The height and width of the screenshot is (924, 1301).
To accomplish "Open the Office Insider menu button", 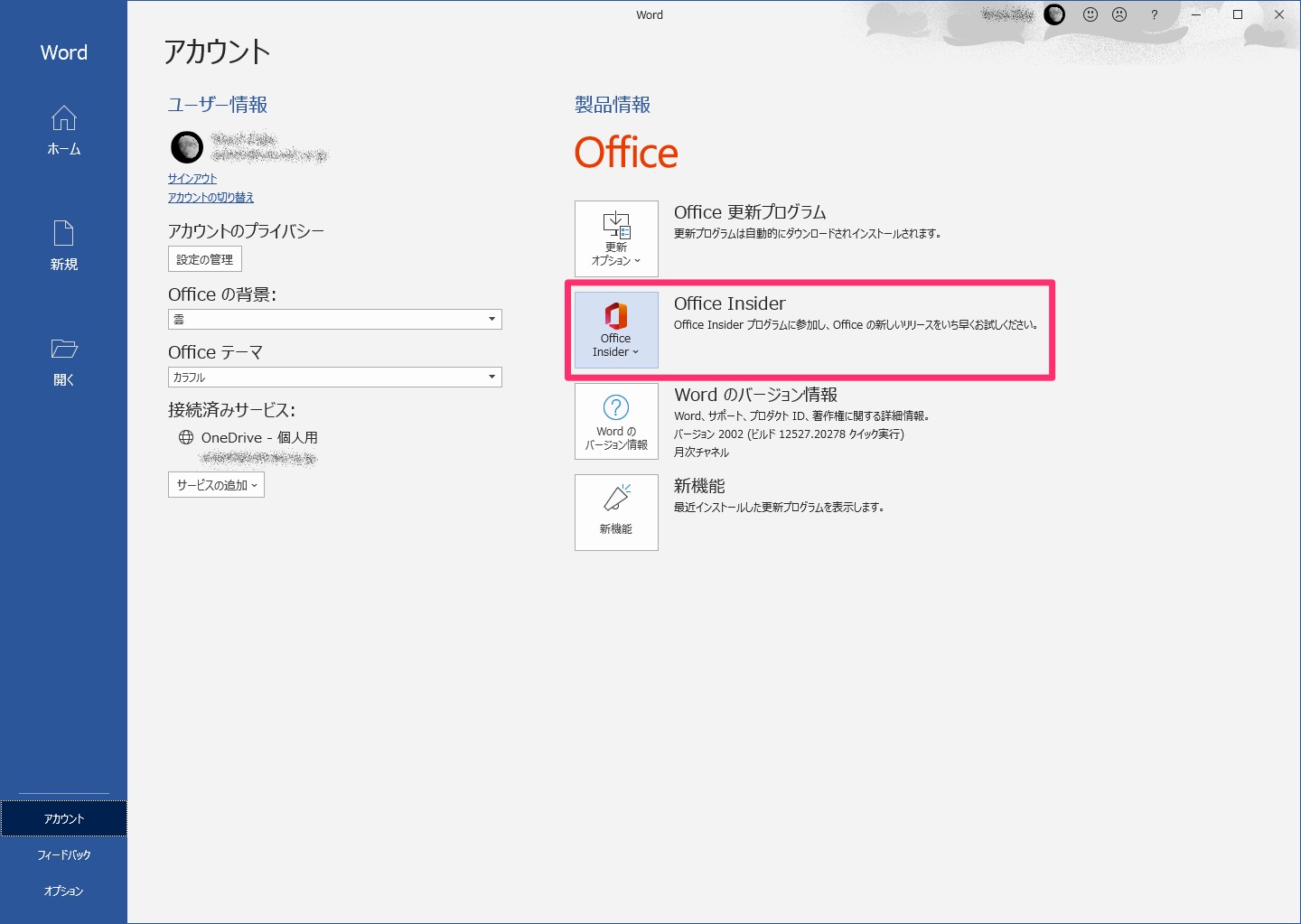I will (616, 330).
